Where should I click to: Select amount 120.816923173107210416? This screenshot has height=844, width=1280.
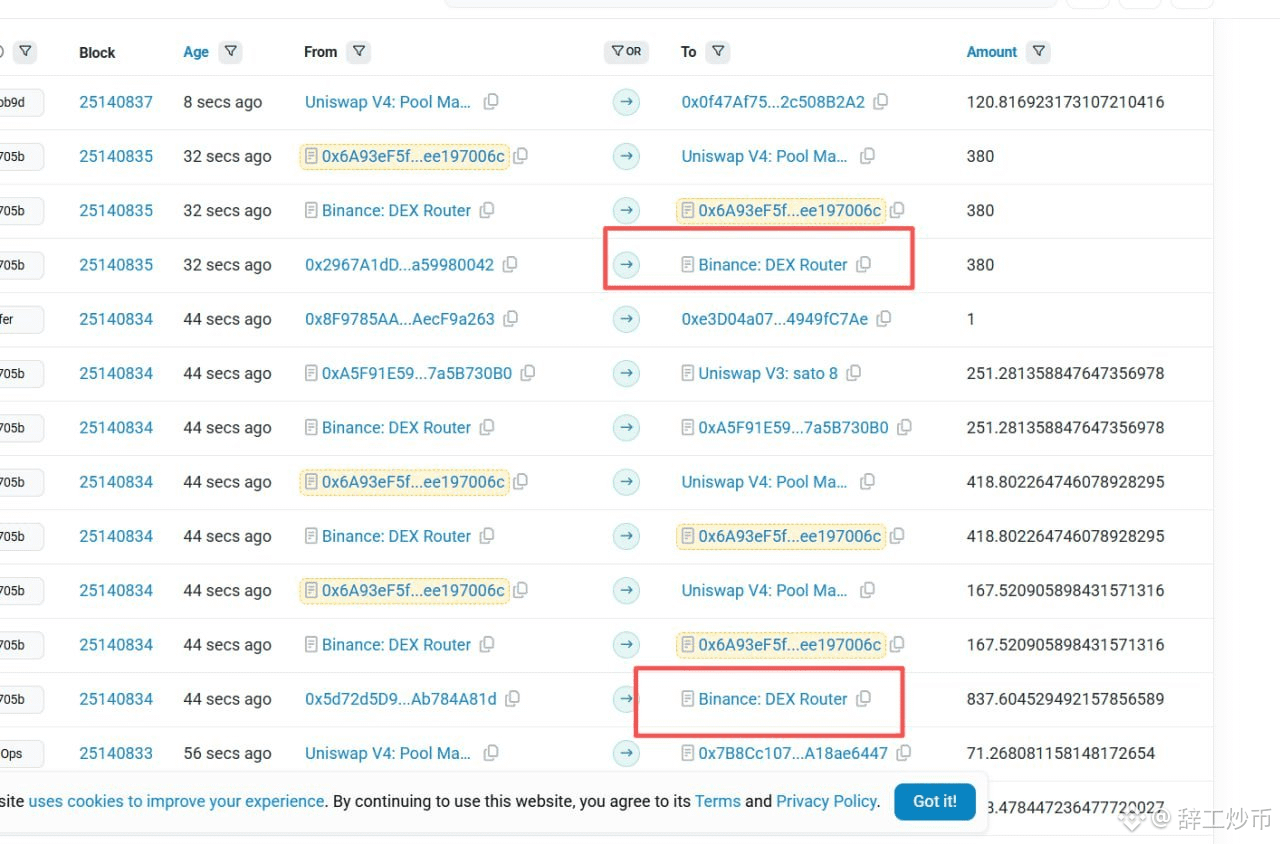point(1066,102)
